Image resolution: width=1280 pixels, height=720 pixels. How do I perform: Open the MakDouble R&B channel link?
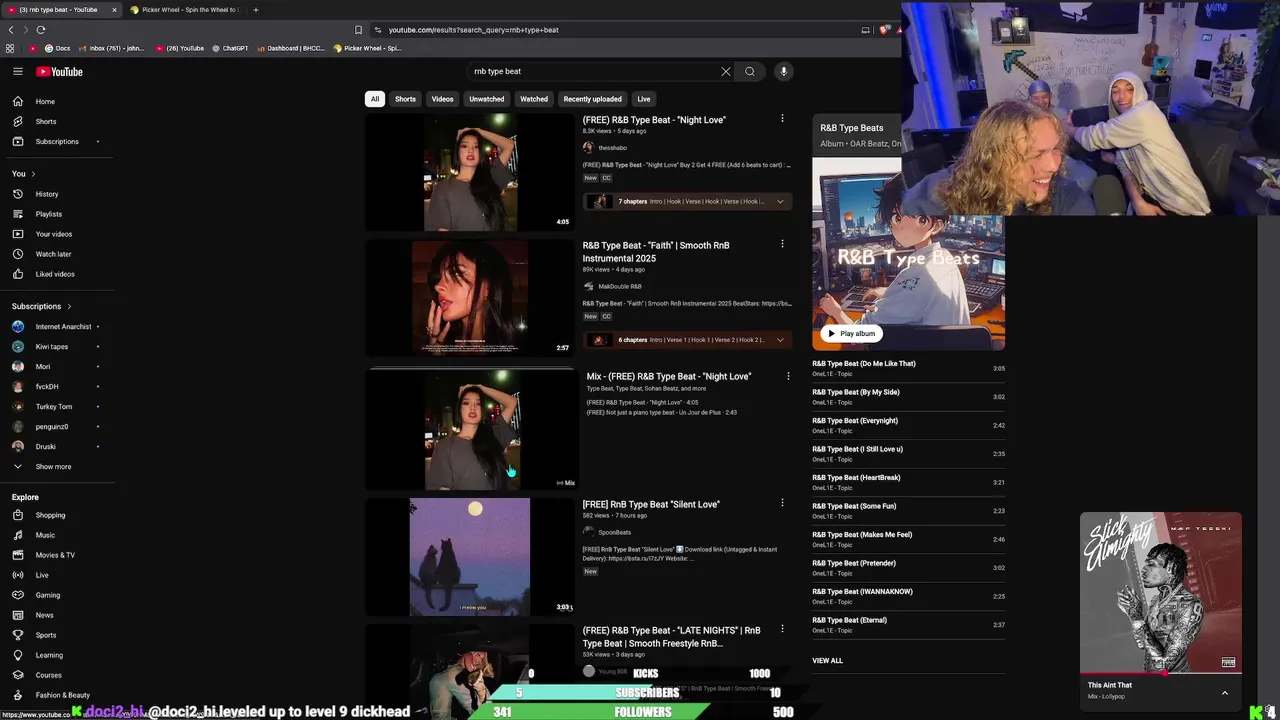pos(620,287)
